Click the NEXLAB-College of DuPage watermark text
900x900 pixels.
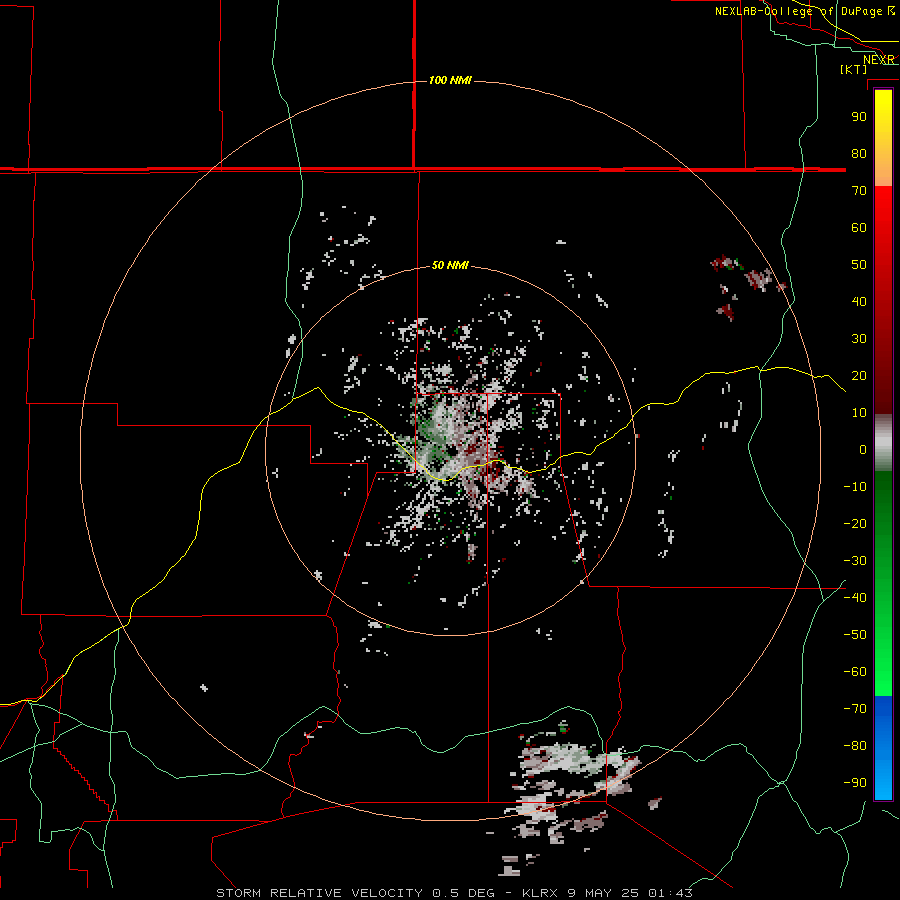(805, 11)
